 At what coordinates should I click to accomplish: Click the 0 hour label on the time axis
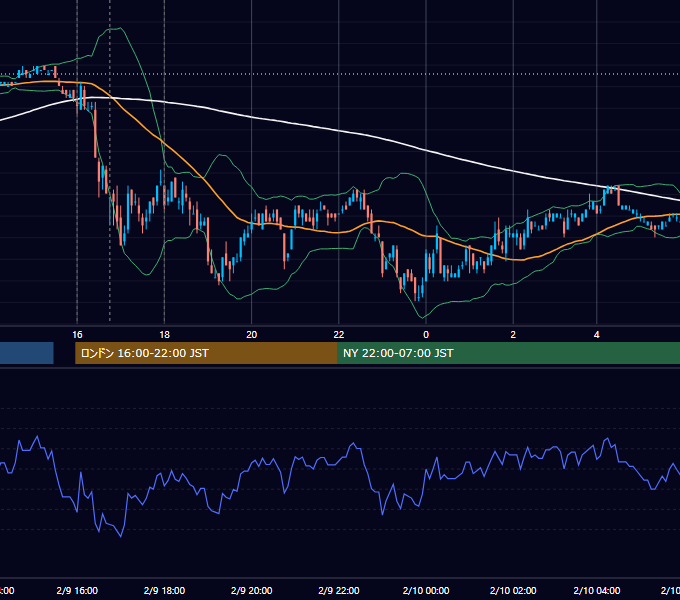[x=426, y=335]
